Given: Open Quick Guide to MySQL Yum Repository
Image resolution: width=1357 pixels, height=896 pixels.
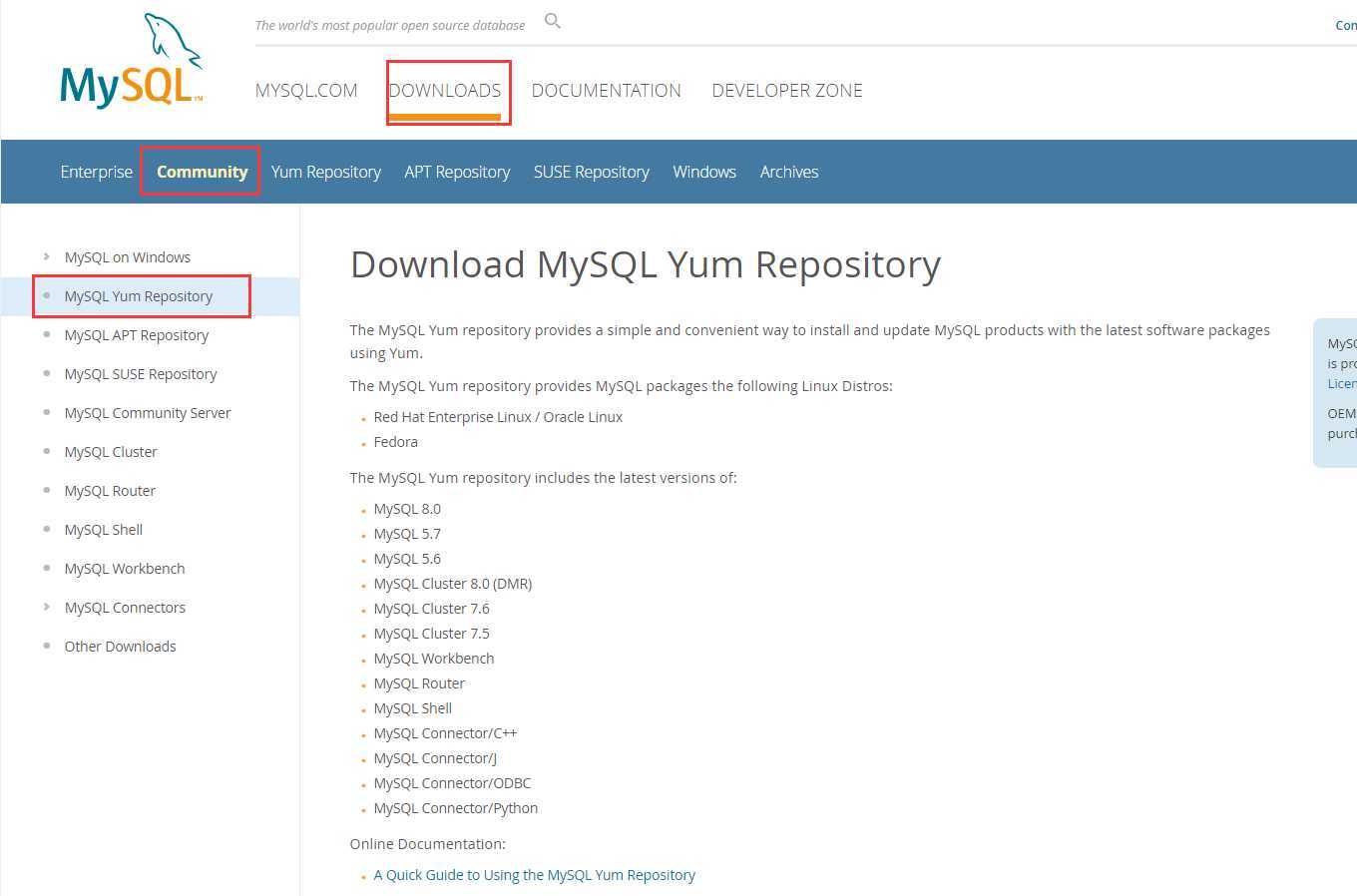Looking at the screenshot, I should point(535,875).
